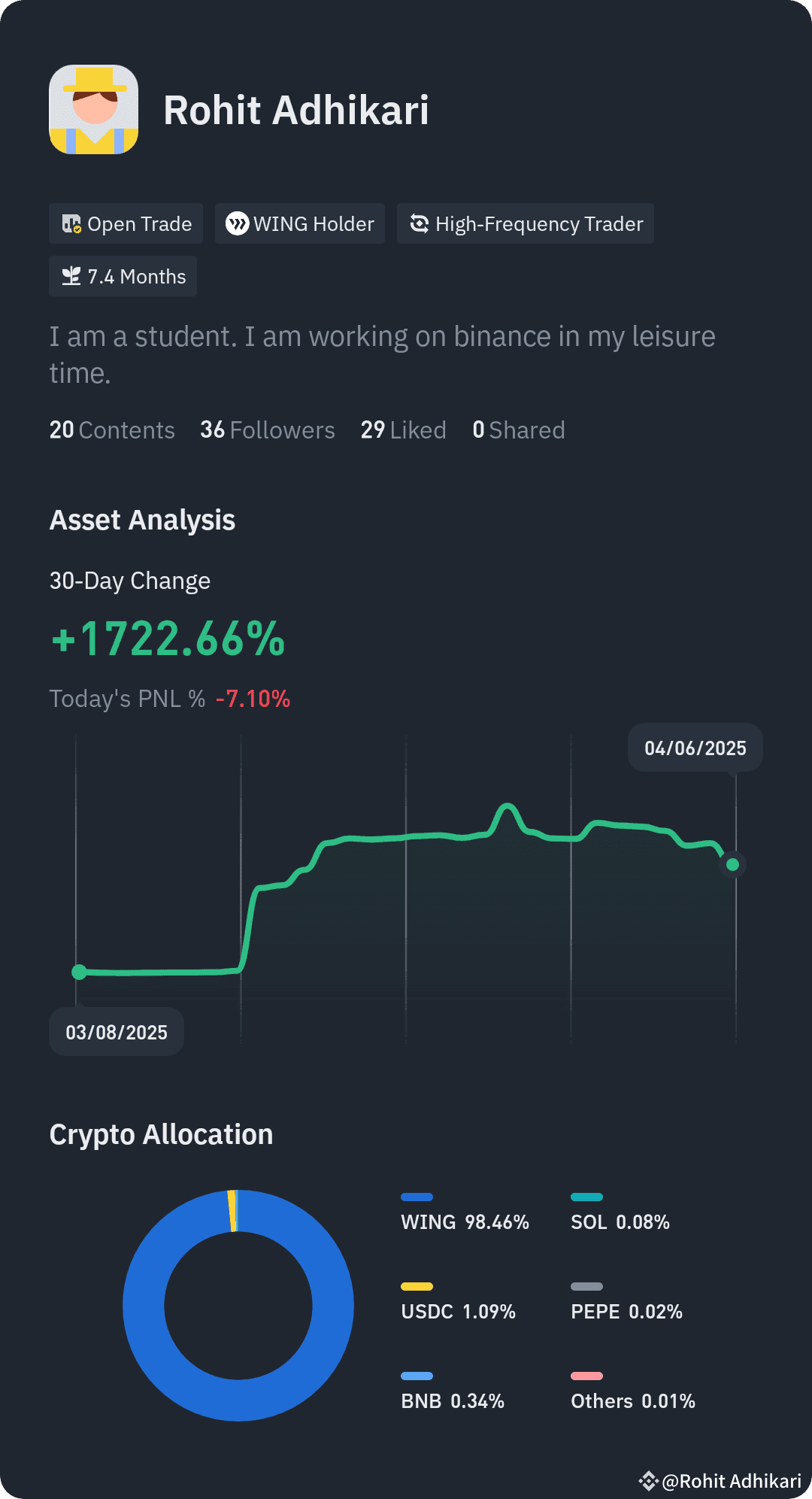Click the Rohit Adhikari profile name
This screenshot has height=1499, width=812.
pos(296,110)
